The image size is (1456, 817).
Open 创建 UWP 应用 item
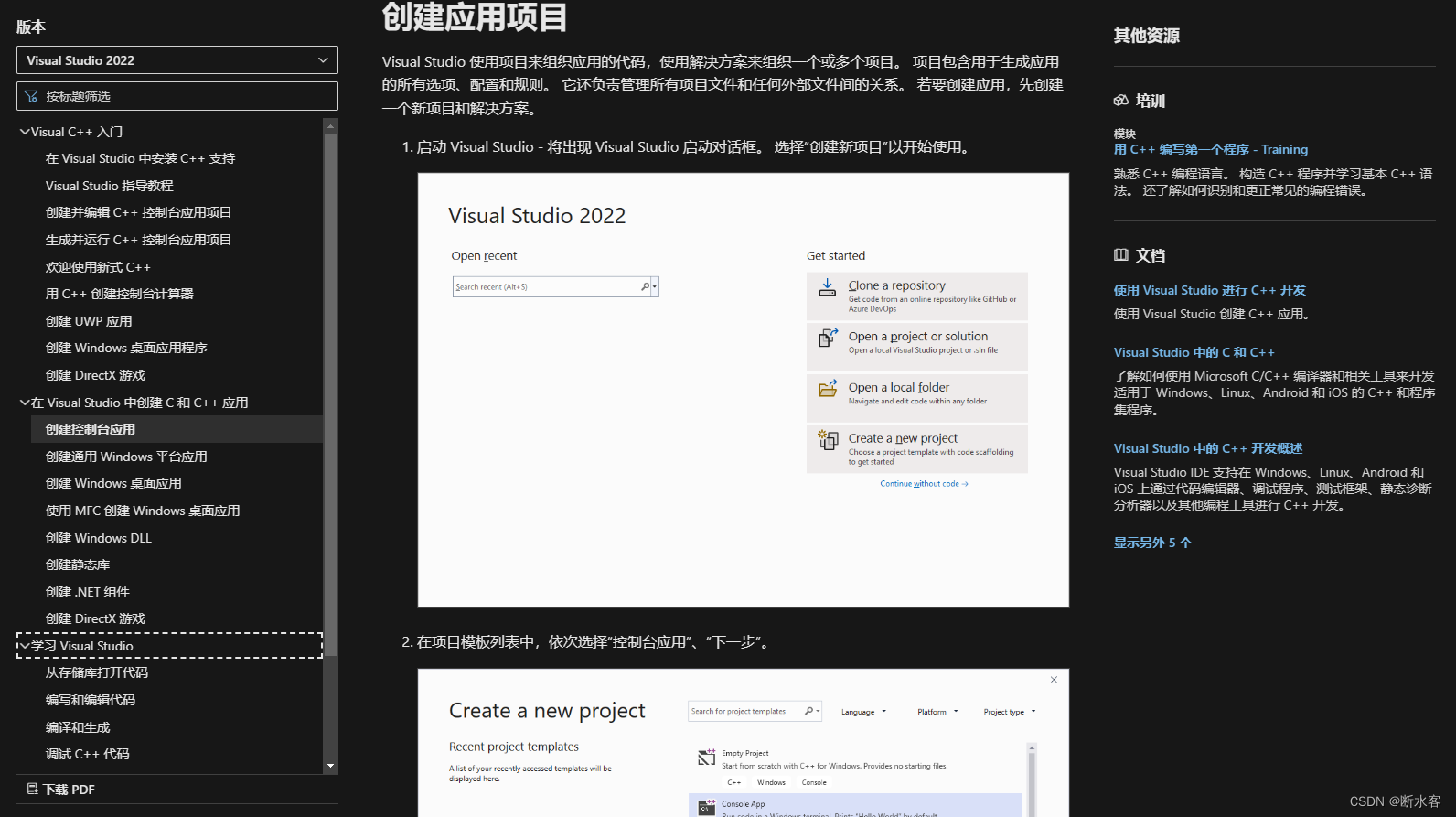click(x=89, y=321)
